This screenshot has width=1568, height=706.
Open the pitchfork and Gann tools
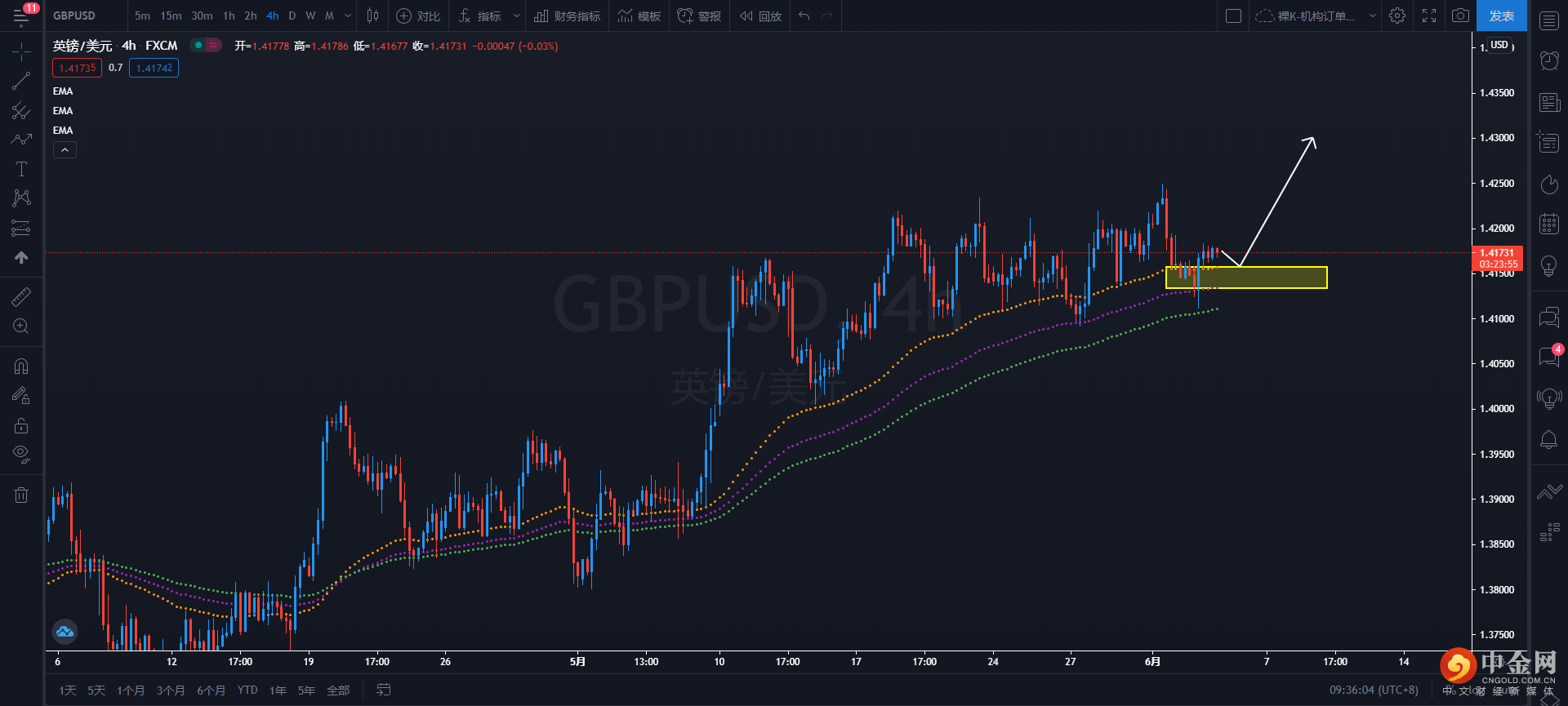[21, 111]
